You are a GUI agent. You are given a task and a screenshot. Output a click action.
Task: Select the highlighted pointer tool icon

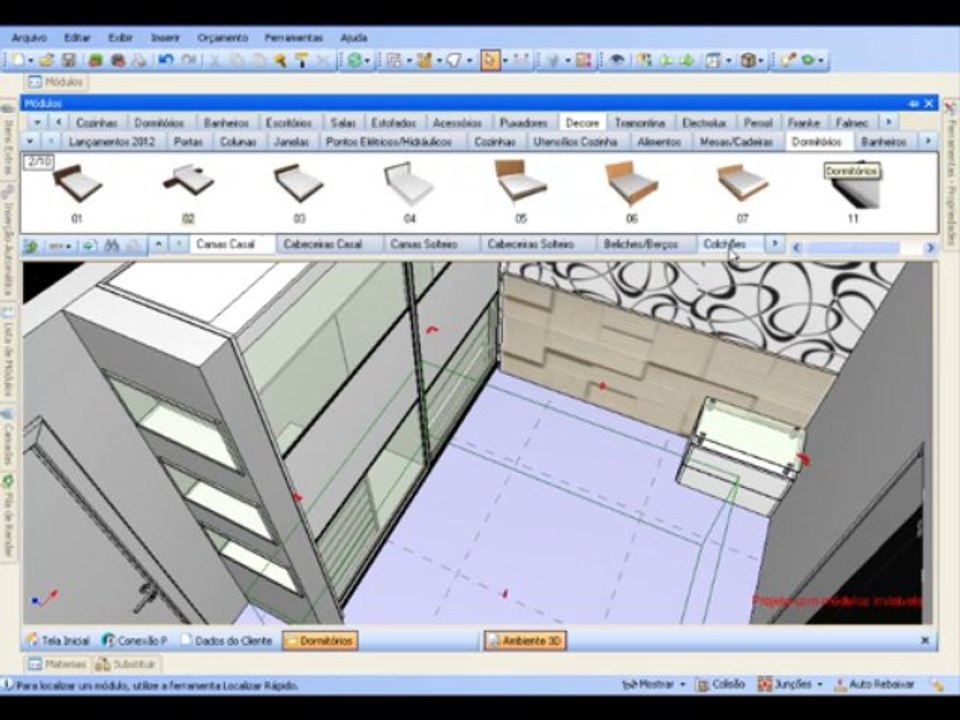pos(490,60)
